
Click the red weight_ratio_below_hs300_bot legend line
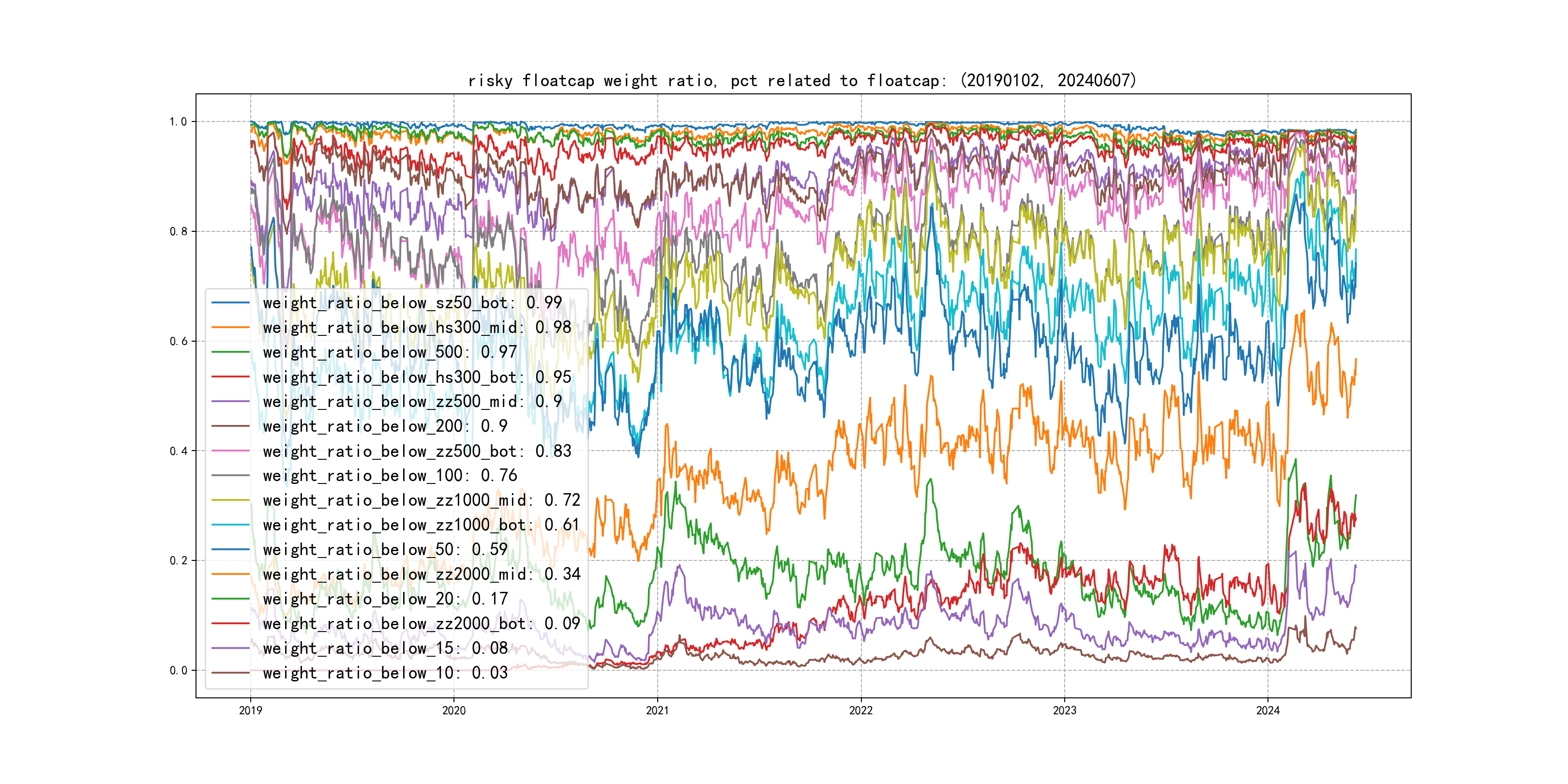tap(231, 377)
